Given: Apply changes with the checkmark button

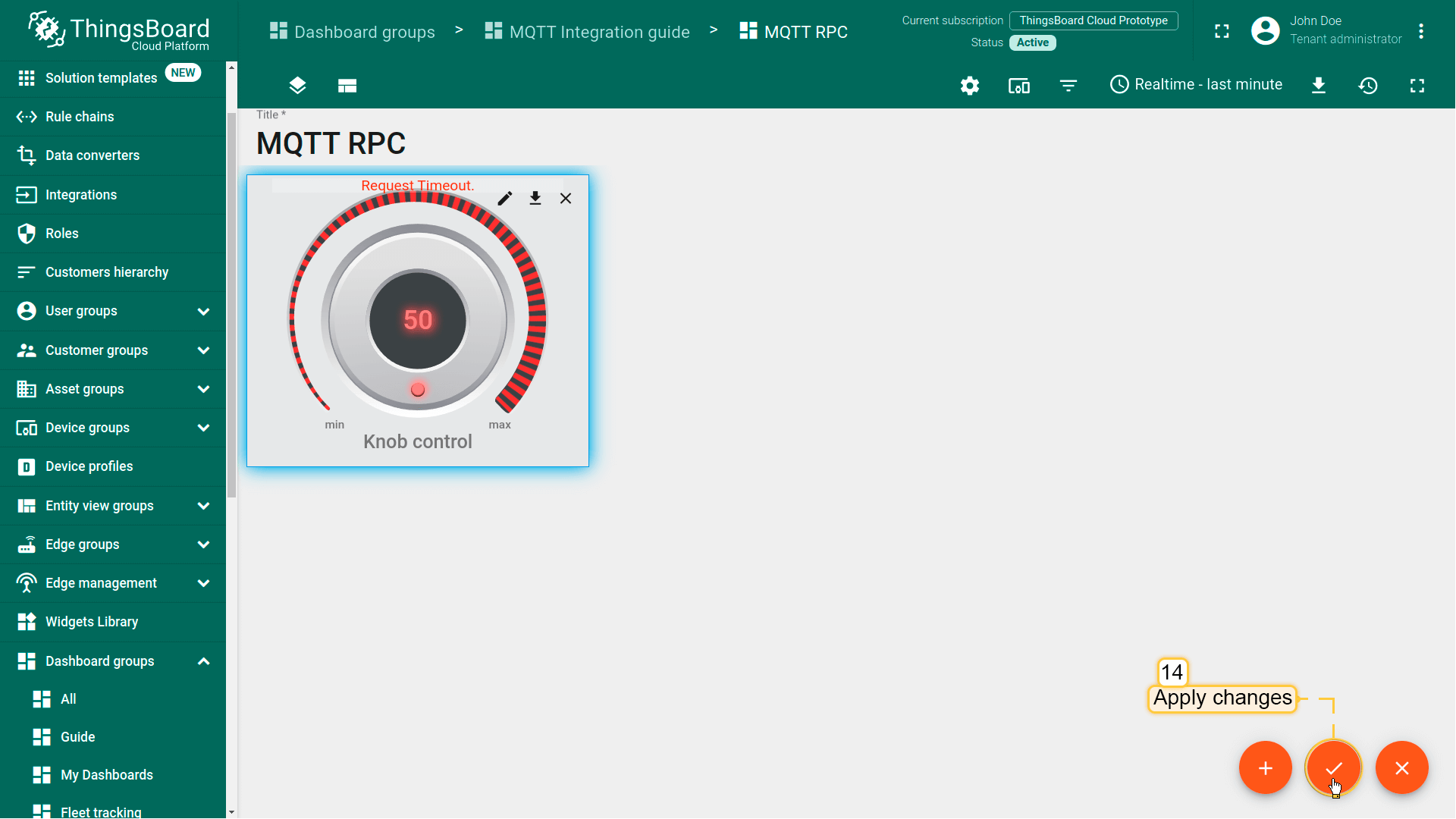Looking at the screenshot, I should (1333, 768).
